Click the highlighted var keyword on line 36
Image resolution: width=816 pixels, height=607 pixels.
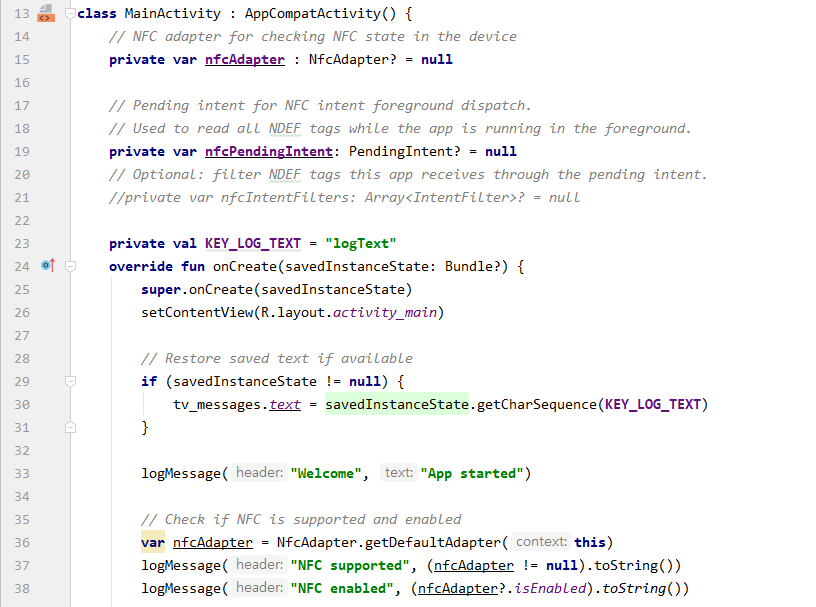pyautogui.click(x=153, y=542)
